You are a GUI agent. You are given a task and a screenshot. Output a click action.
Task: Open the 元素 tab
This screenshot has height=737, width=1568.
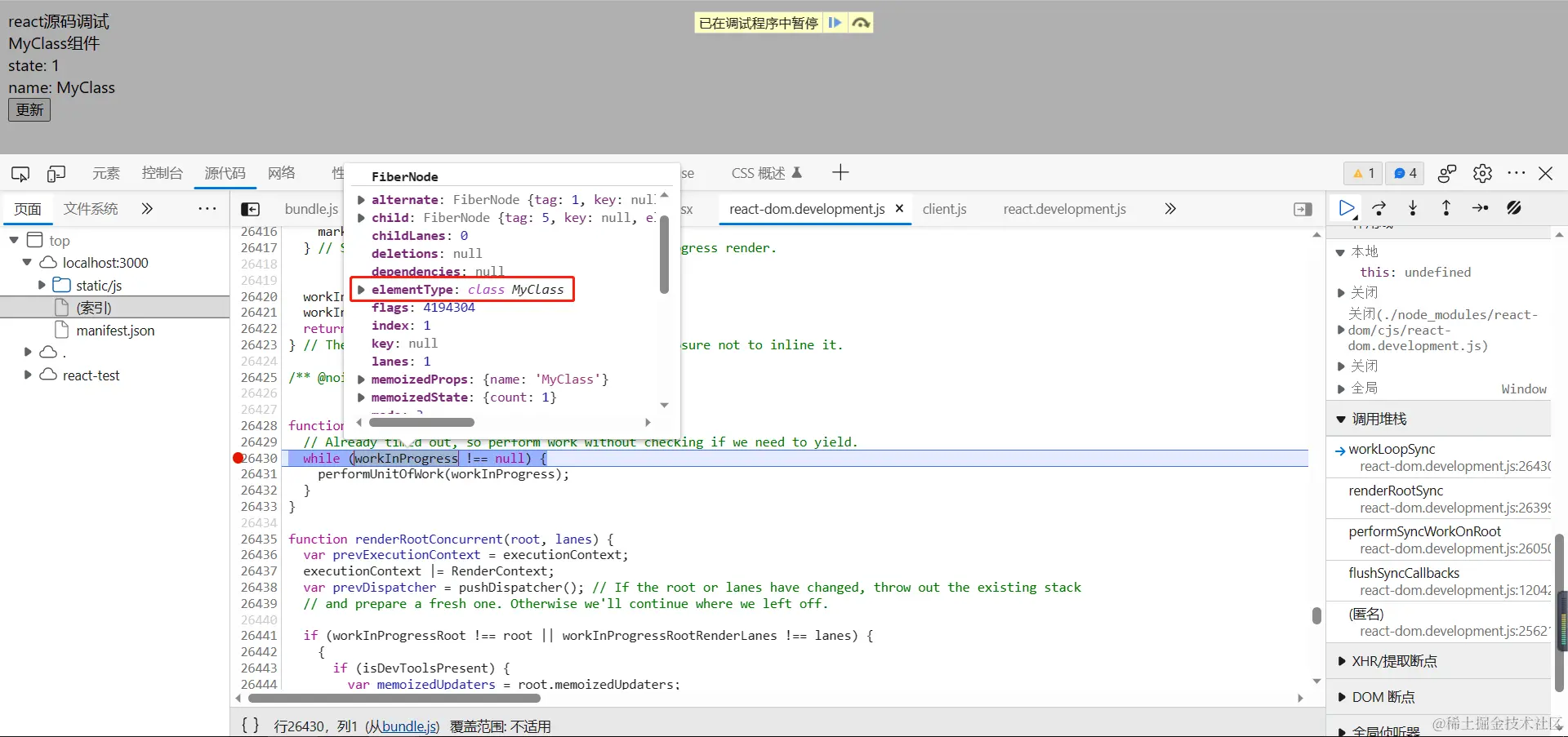pos(106,173)
